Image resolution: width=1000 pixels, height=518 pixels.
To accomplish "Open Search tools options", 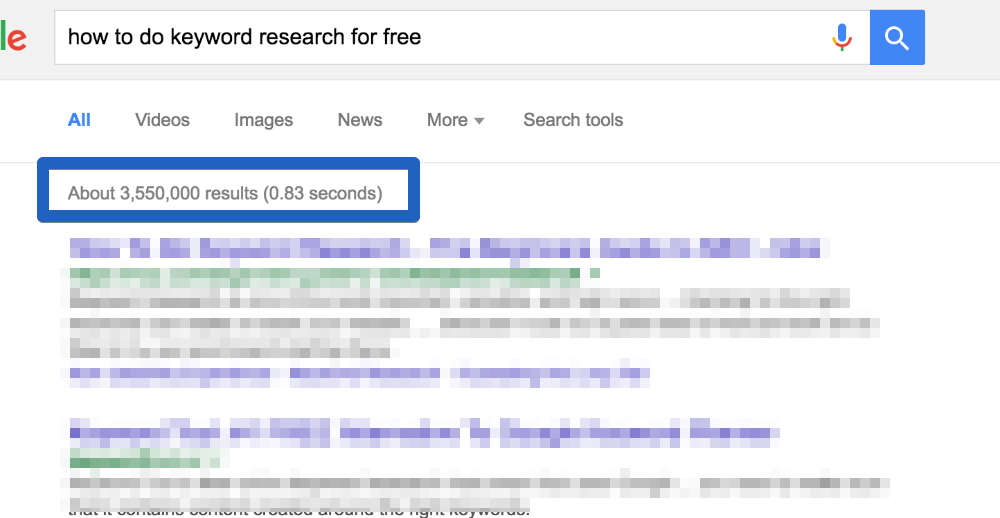I will click(573, 120).
